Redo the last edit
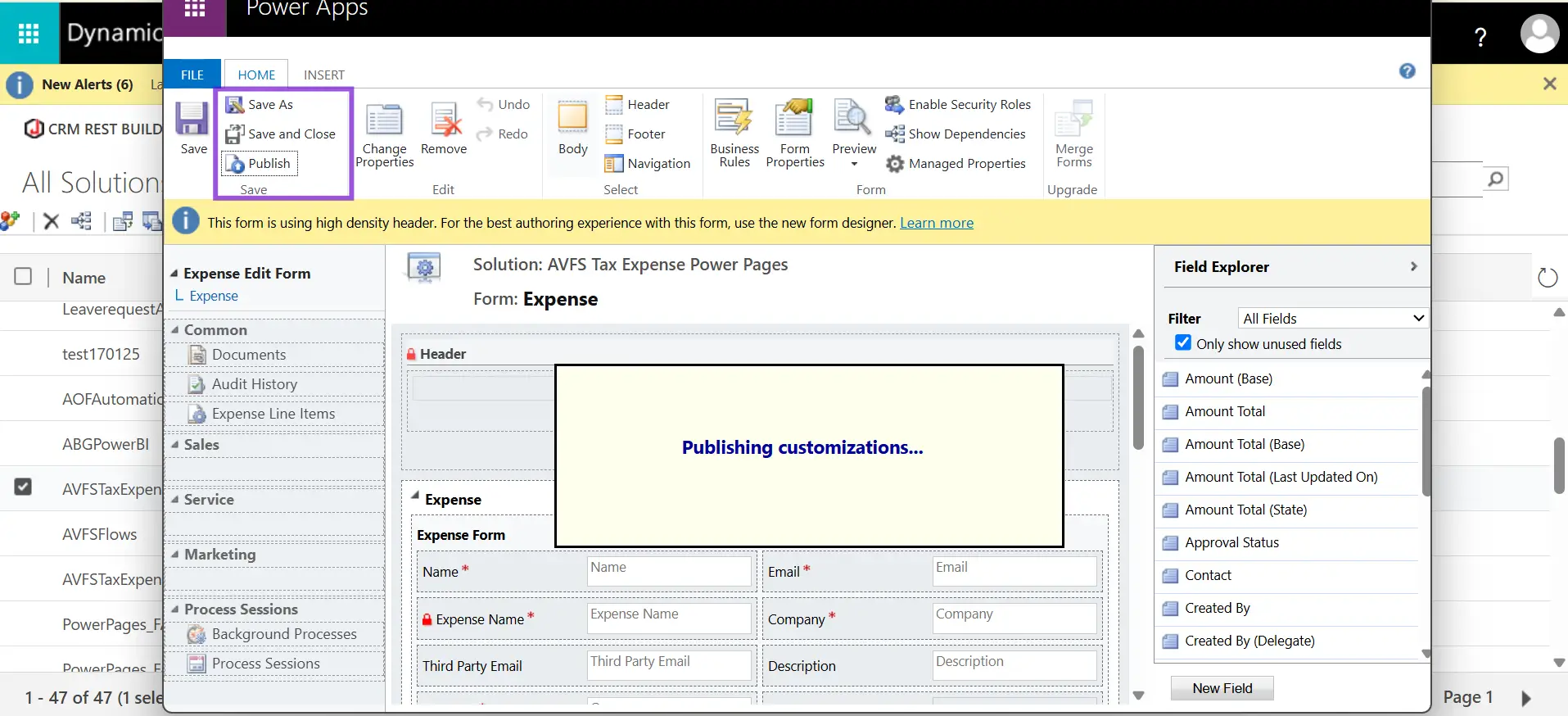Screen dimensions: 1568x716 point(503,134)
